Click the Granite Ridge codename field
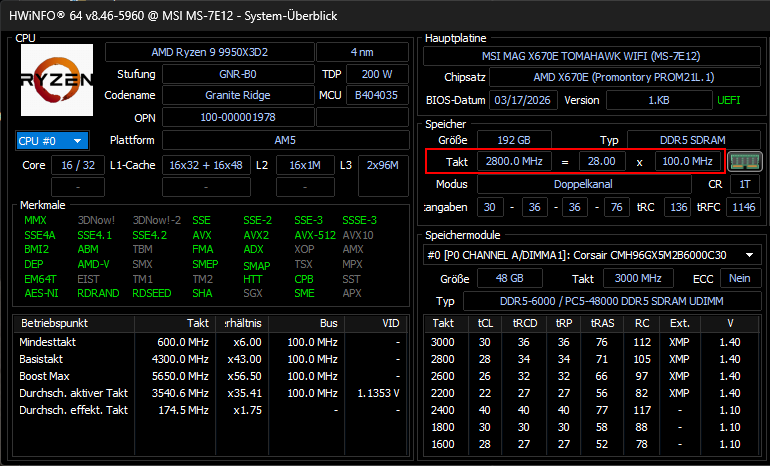Image resolution: width=770 pixels, height=466 pixels. coord(238,95)
